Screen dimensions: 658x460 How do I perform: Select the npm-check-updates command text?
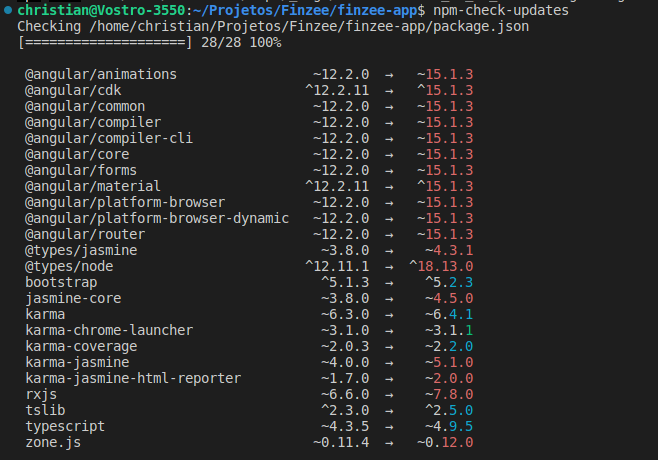[x=501, y=10]
